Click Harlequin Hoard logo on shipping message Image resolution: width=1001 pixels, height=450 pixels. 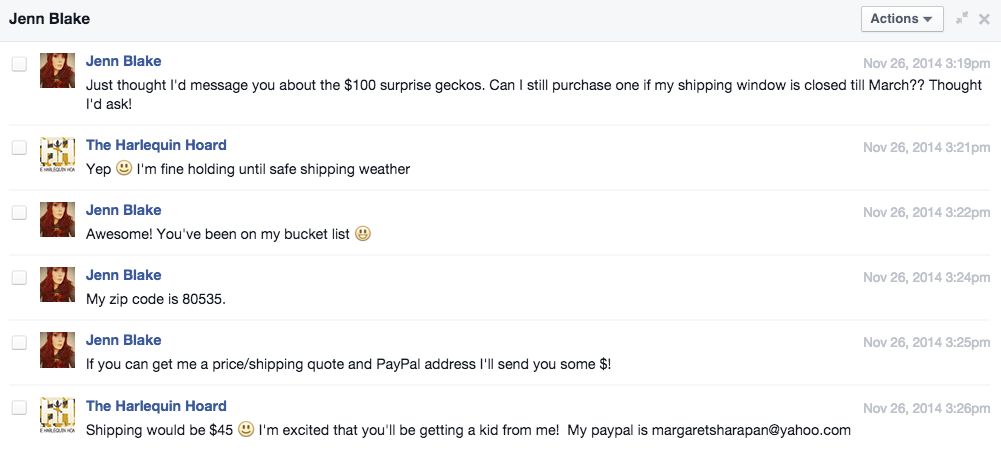tap(57, 415)
